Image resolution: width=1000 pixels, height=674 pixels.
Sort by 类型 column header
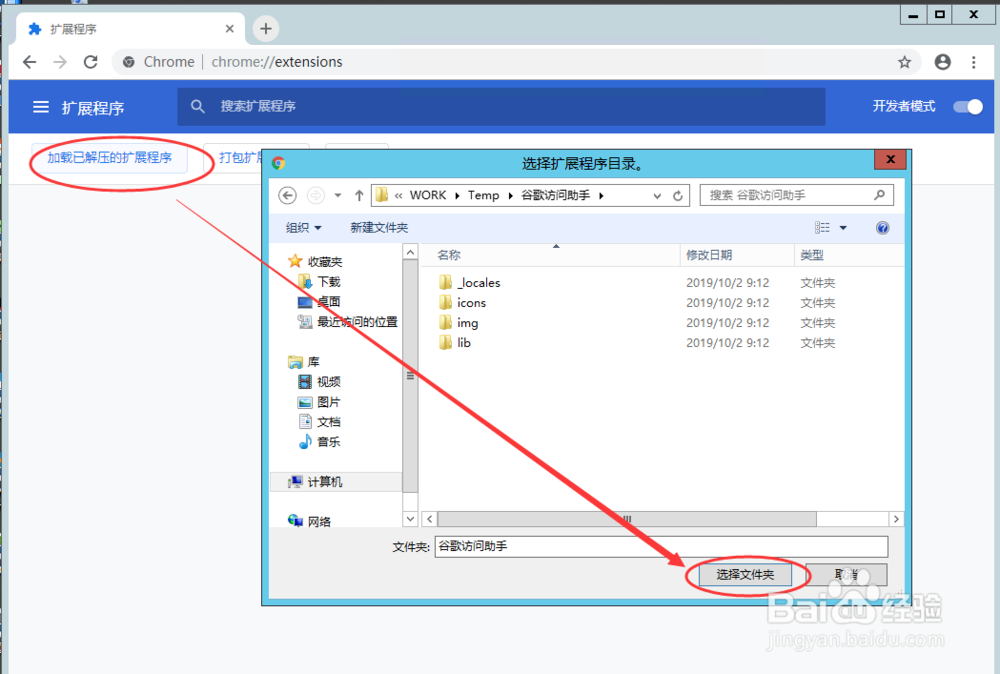849,255
